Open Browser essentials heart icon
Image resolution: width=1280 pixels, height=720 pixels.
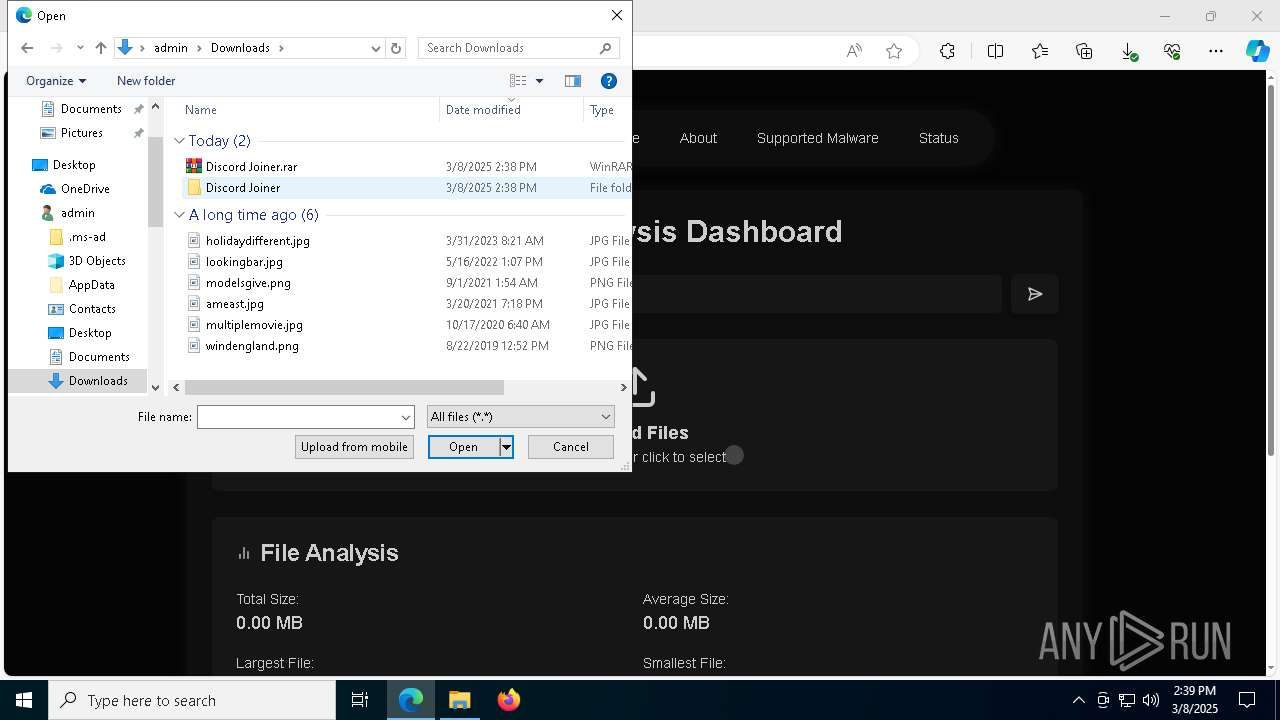[x=1172, y=51]
